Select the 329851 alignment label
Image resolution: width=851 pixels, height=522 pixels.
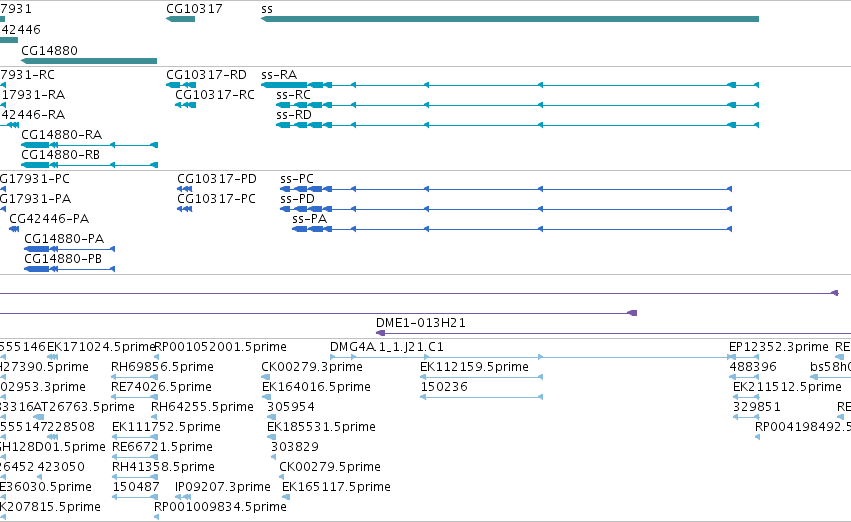coord(757,406)
